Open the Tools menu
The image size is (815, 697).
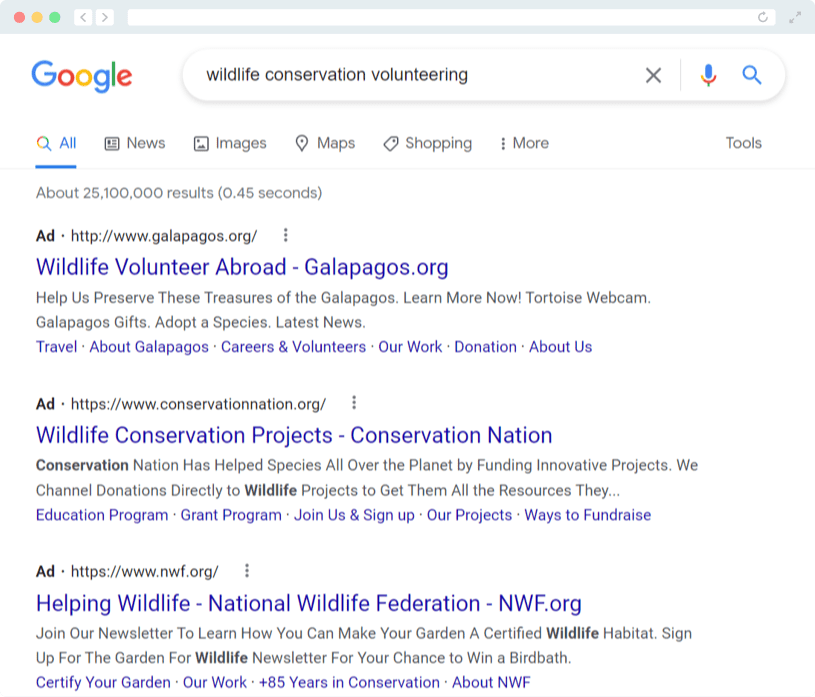tap(743, 143)
